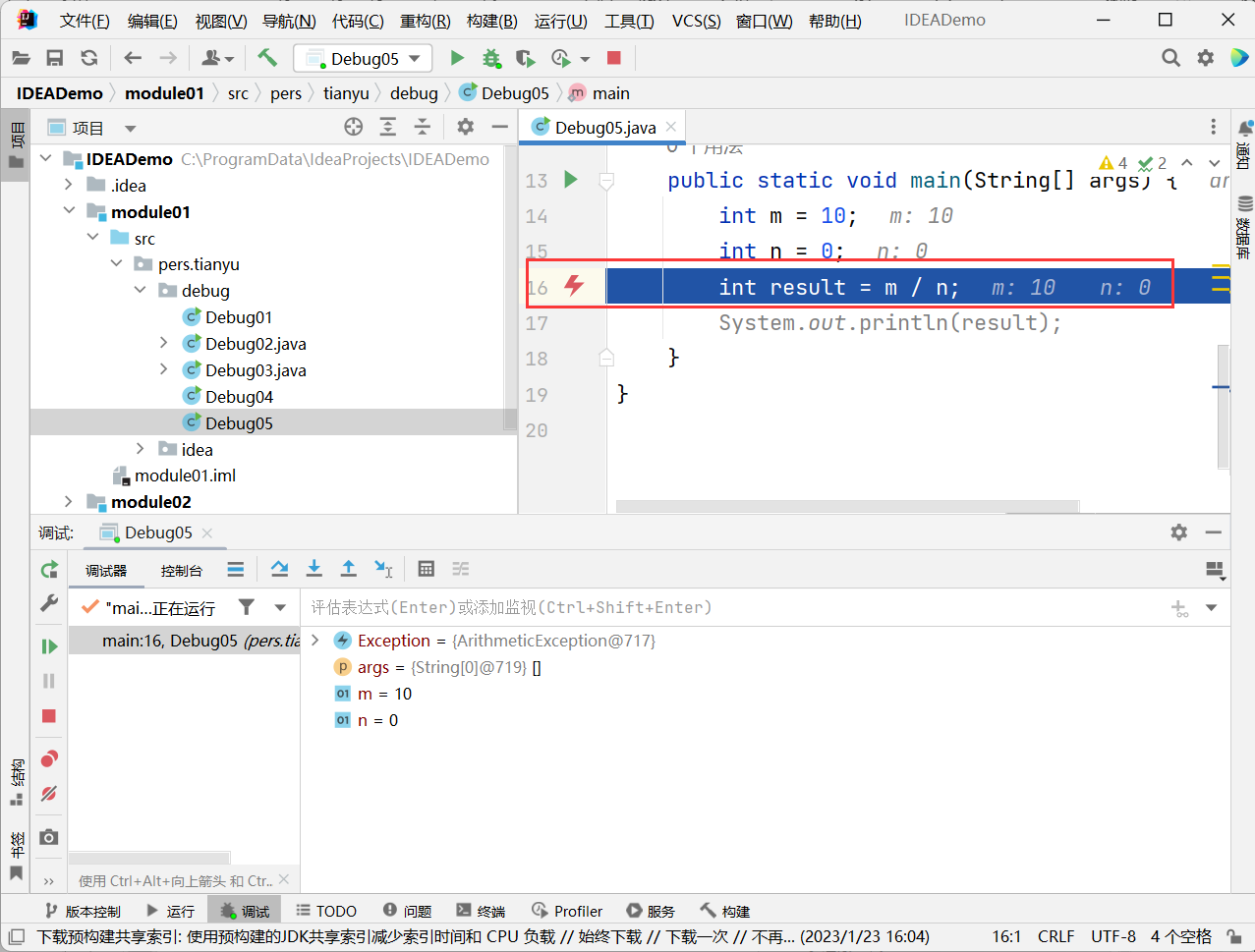Click the Step Over debug icon
1255x952 pixels.
click(x=279, y=569)
